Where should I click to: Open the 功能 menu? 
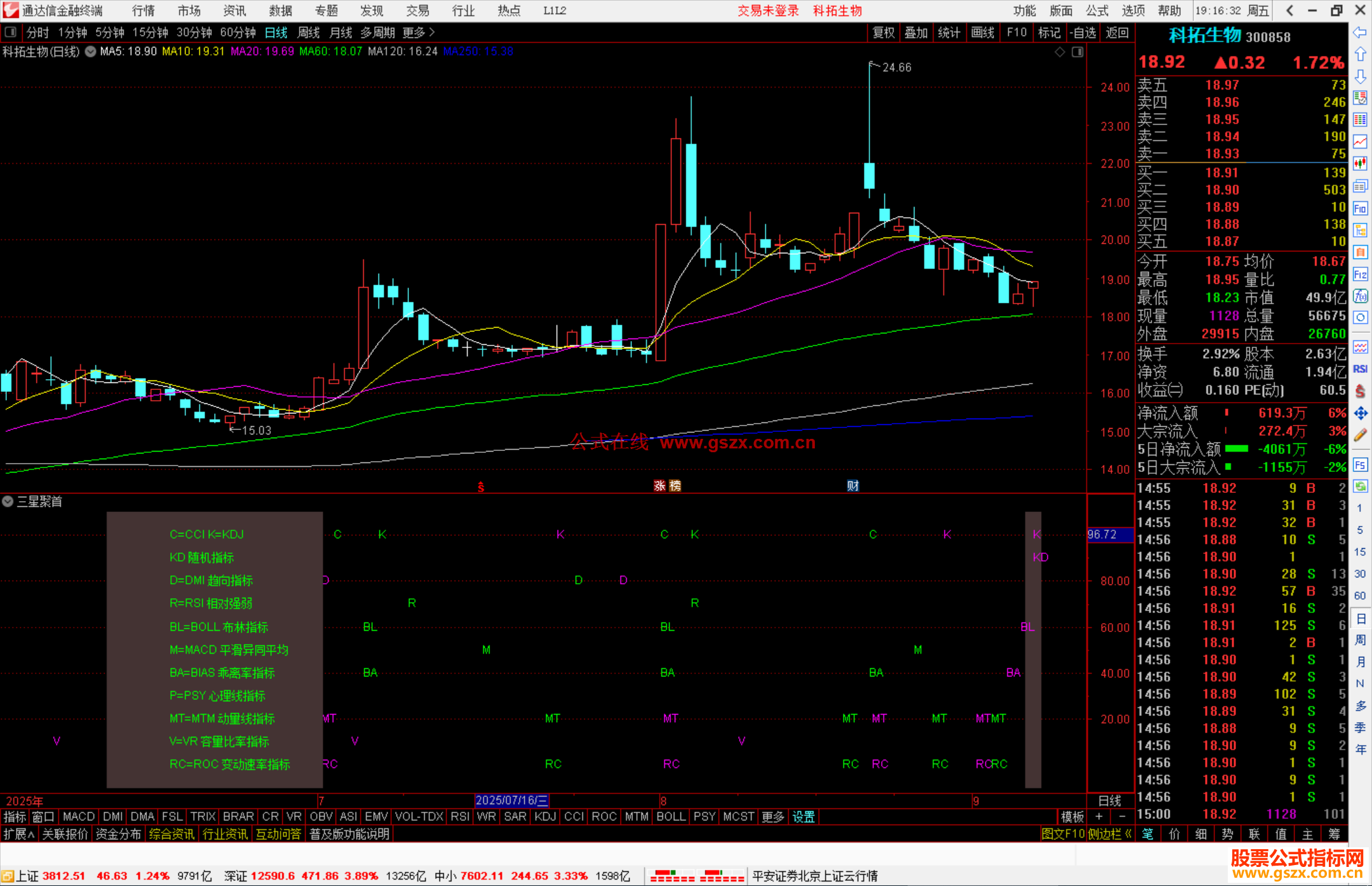[1025, 10]
